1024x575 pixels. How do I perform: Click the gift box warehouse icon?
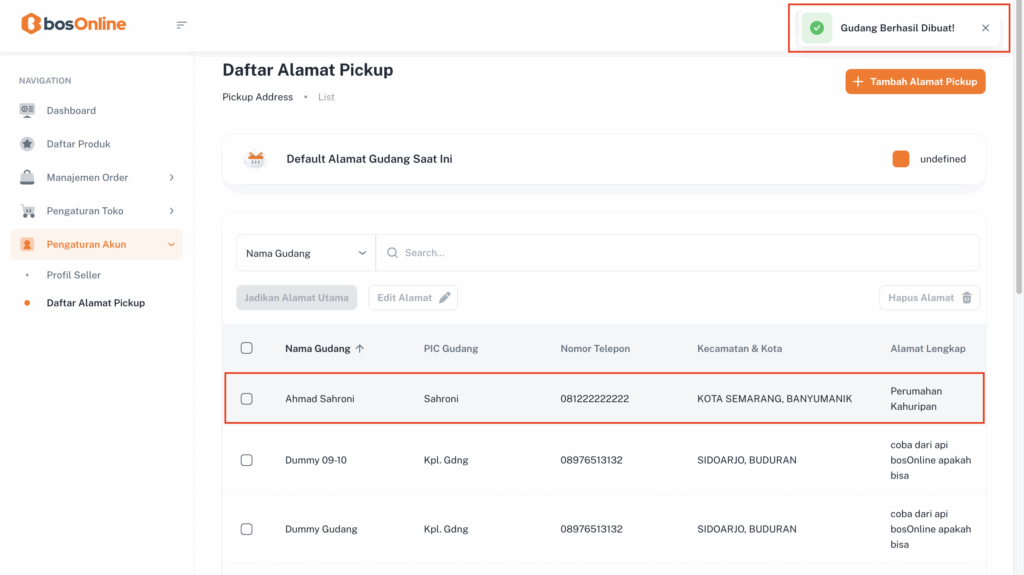tap(256, 159)
